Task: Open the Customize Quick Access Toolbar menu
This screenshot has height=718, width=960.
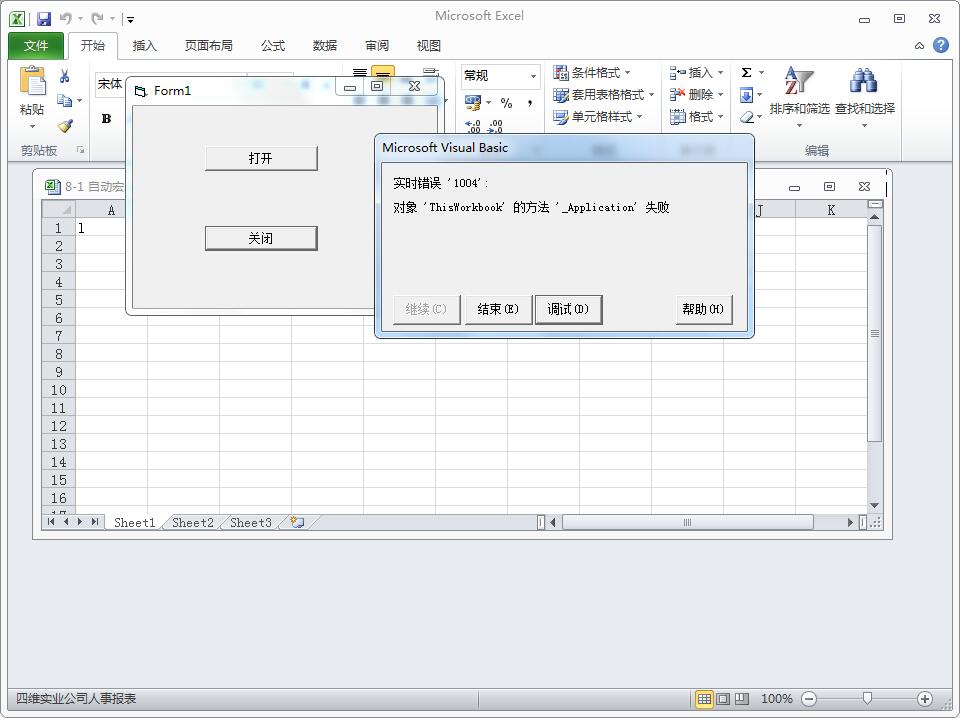Action: pyautogui.click(x=130, y=20)
